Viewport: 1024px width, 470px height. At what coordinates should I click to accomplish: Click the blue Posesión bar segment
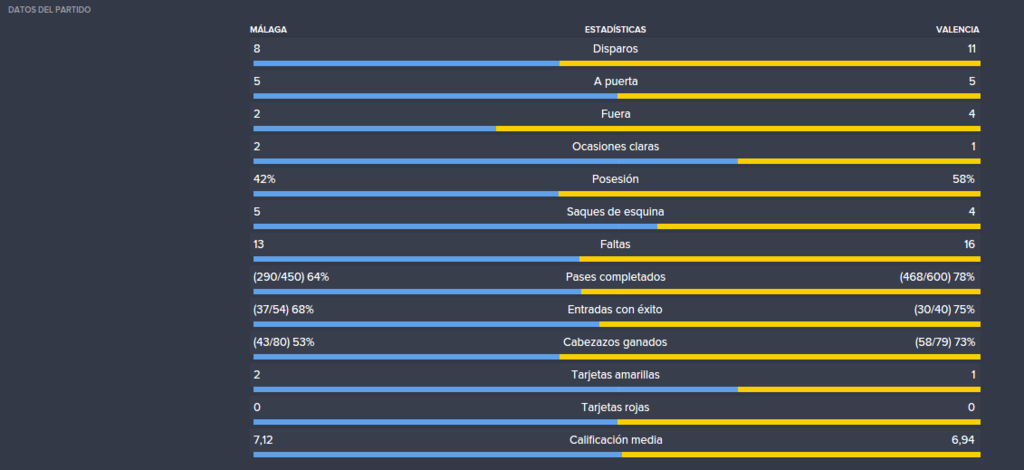click(406, 194)
